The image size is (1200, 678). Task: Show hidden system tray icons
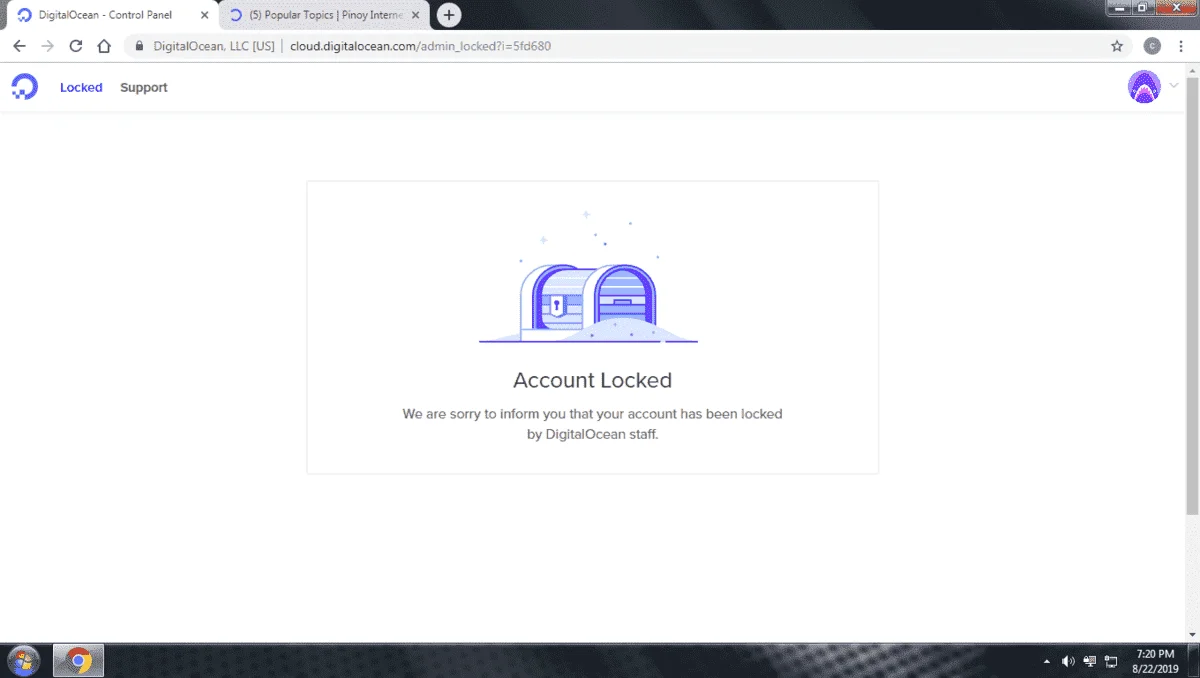[x=1047, y=661]
